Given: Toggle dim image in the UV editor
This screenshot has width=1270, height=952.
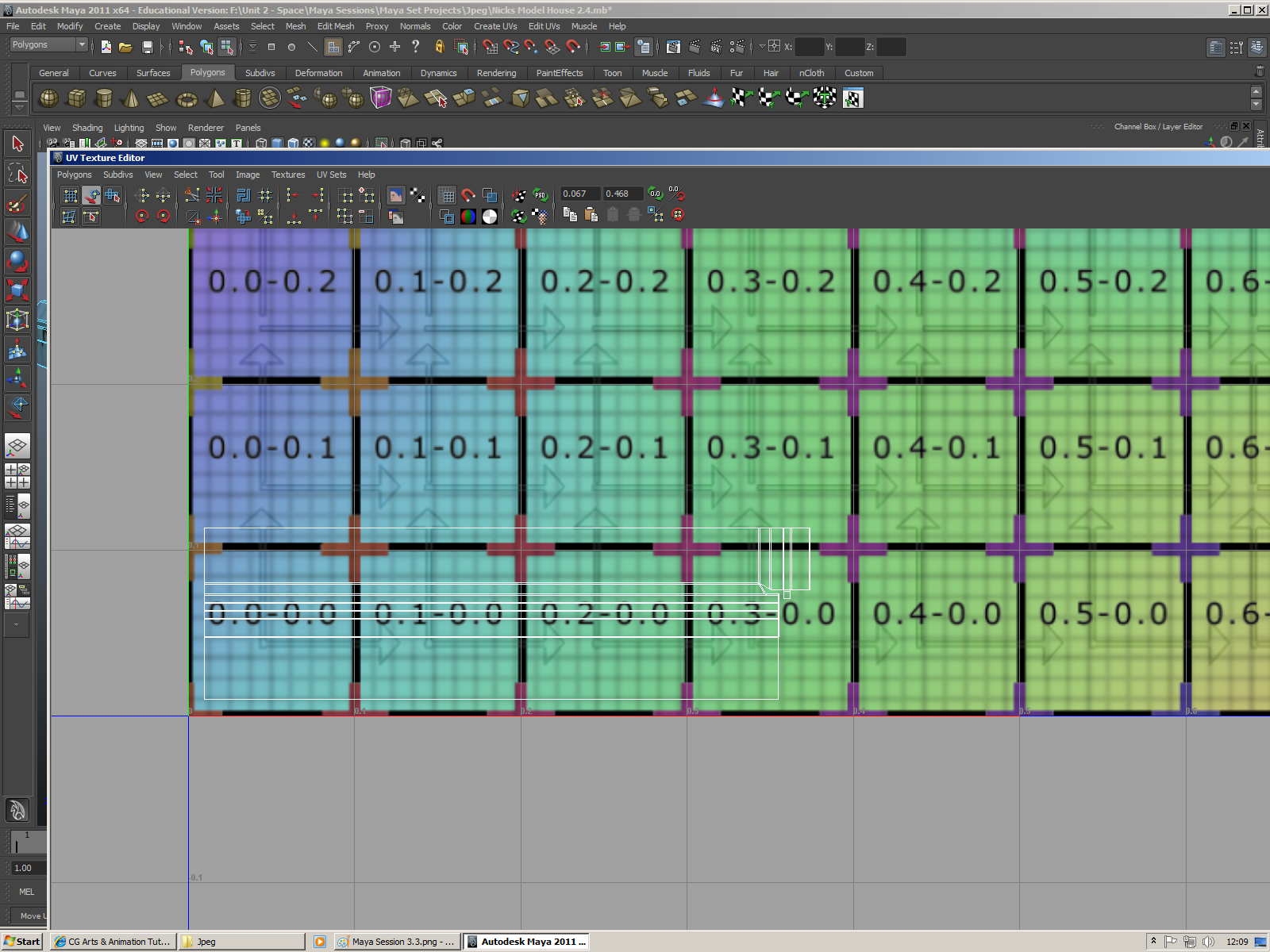Looking at the screenshot, I should [490, 215].
